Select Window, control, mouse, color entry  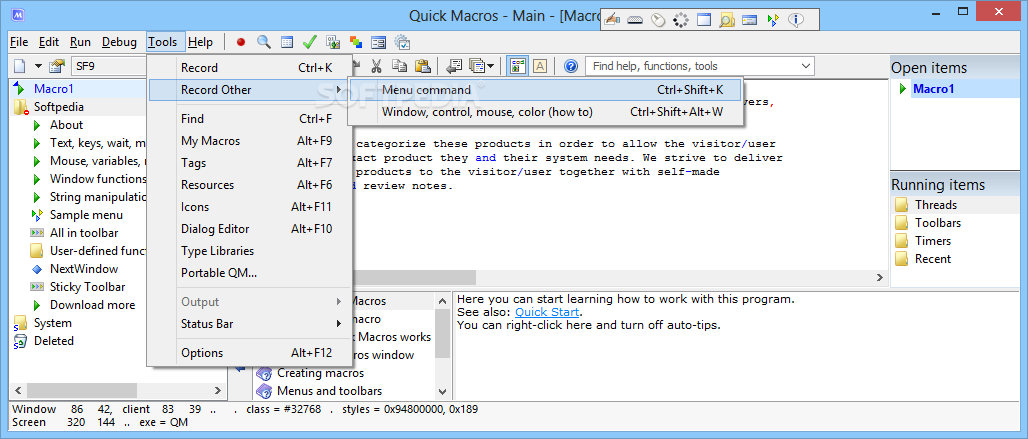tap(545, 112)
